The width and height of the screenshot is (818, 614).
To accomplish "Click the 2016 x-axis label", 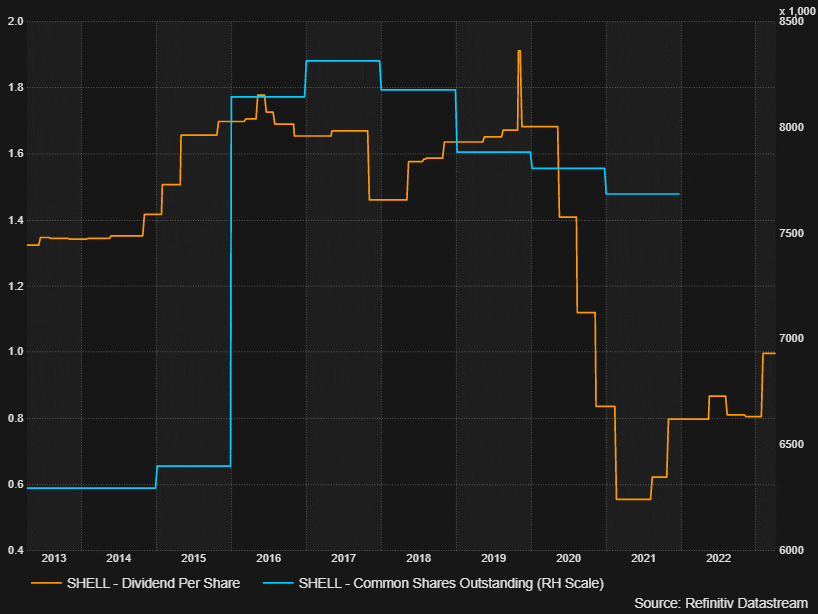I will click(269, 558).
